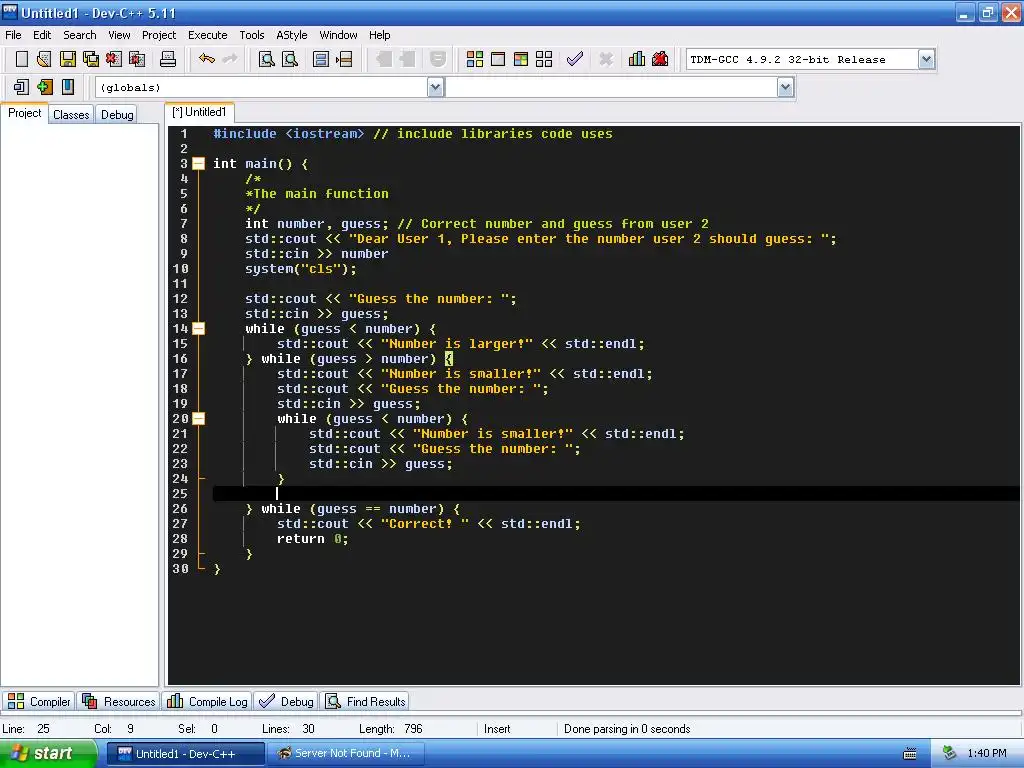Open the Execute menu
The height and width of the screenshot is (768, 1024).
point(208,35)
